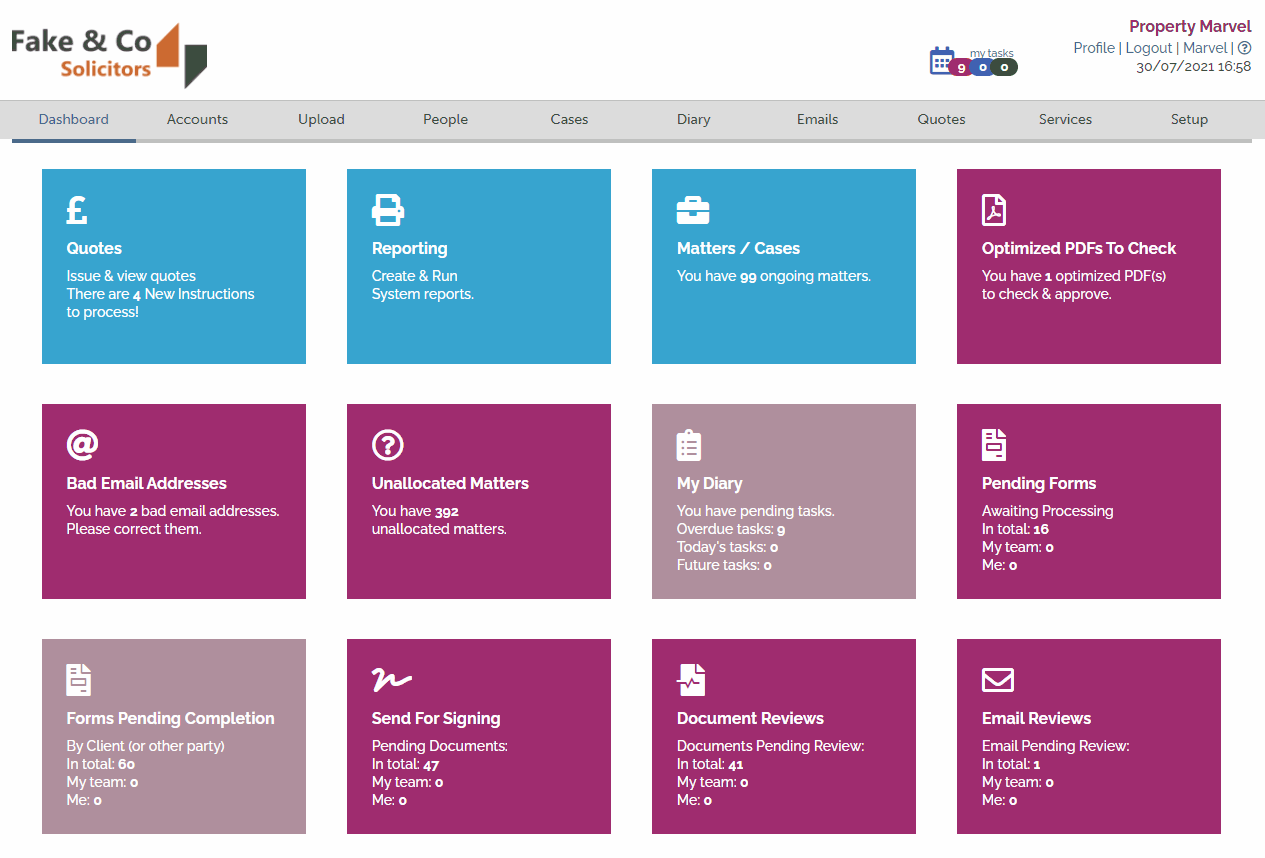Open the Optimized PDFs To Check PDF icon
This screenshot has width=1265, height=858.
click(x=993, y=210)
